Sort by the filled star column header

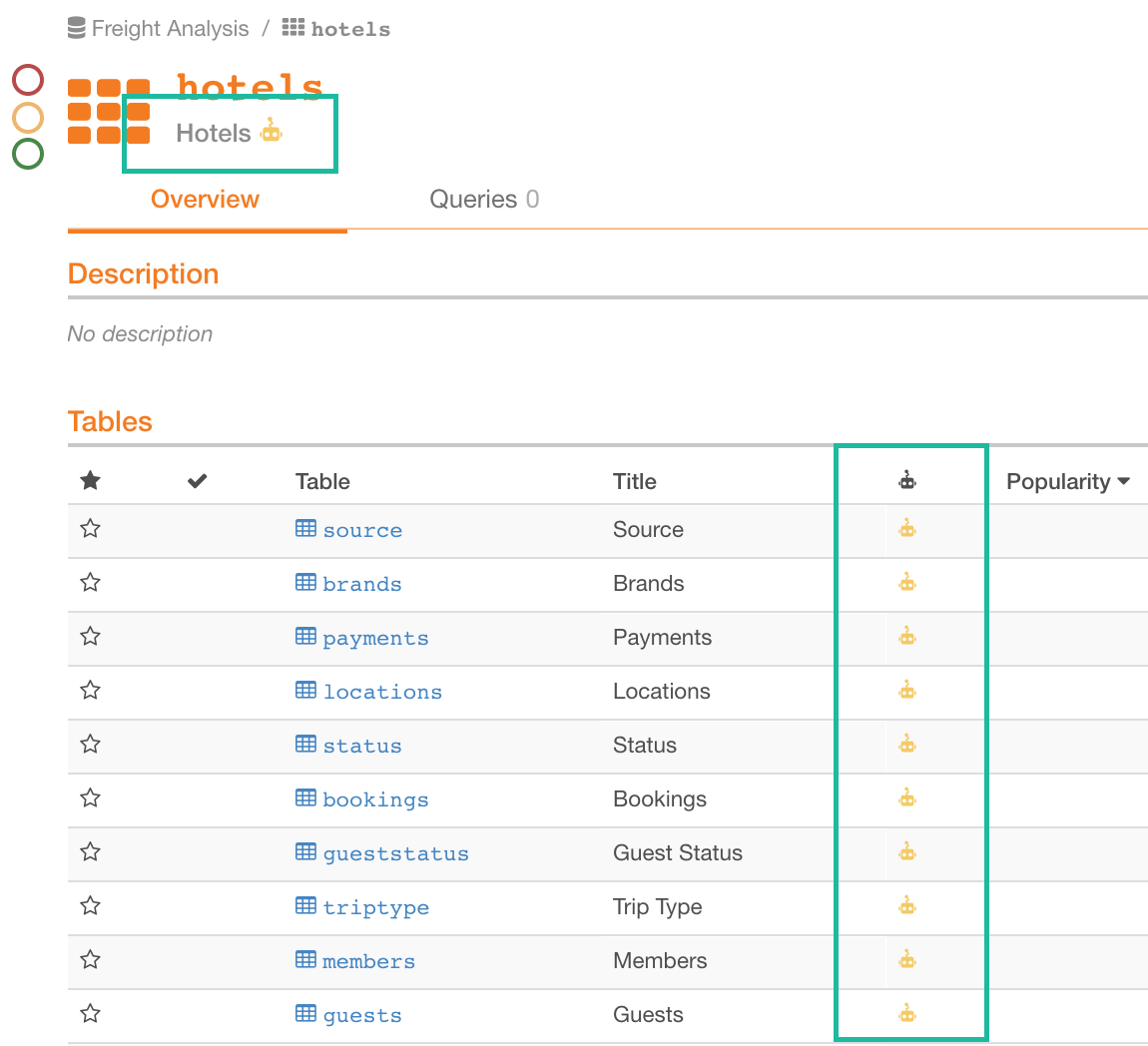tap(90, 481)
